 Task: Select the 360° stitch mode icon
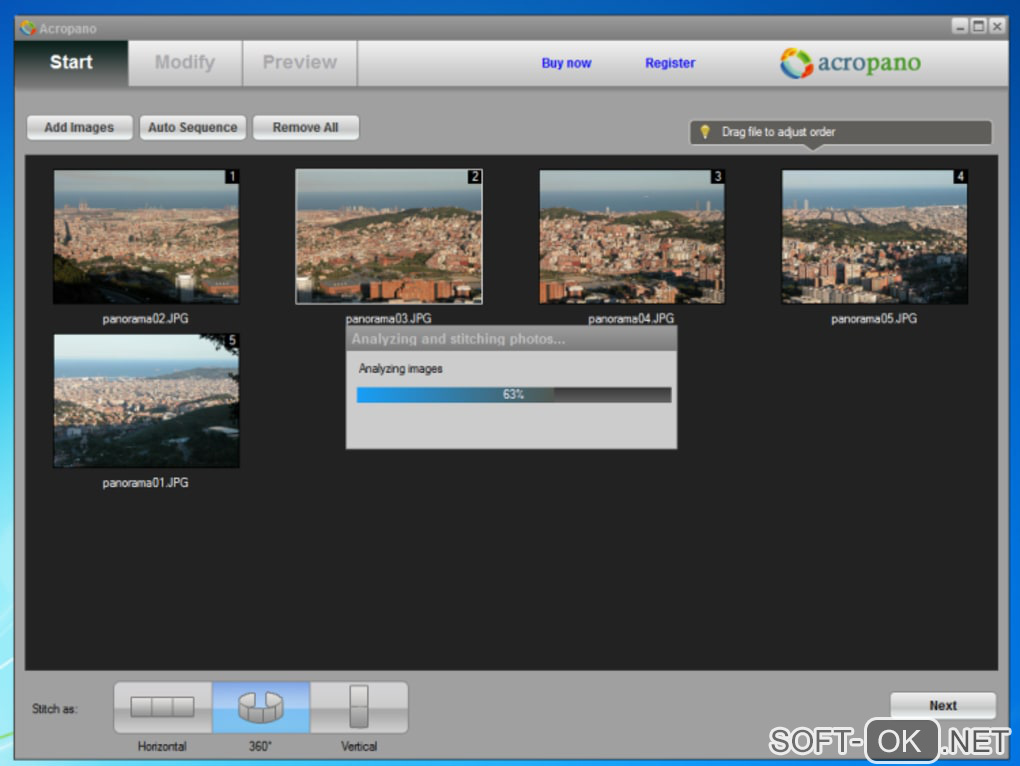(x=261, y=707)
